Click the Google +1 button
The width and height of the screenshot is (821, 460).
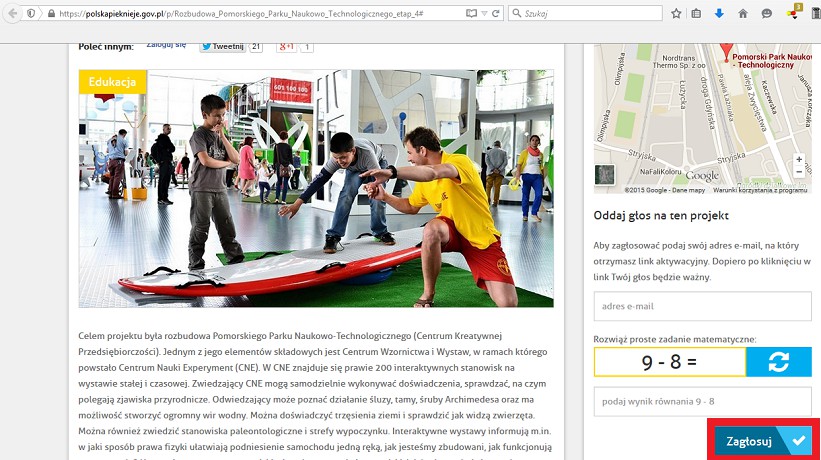(x=287, y=46)
